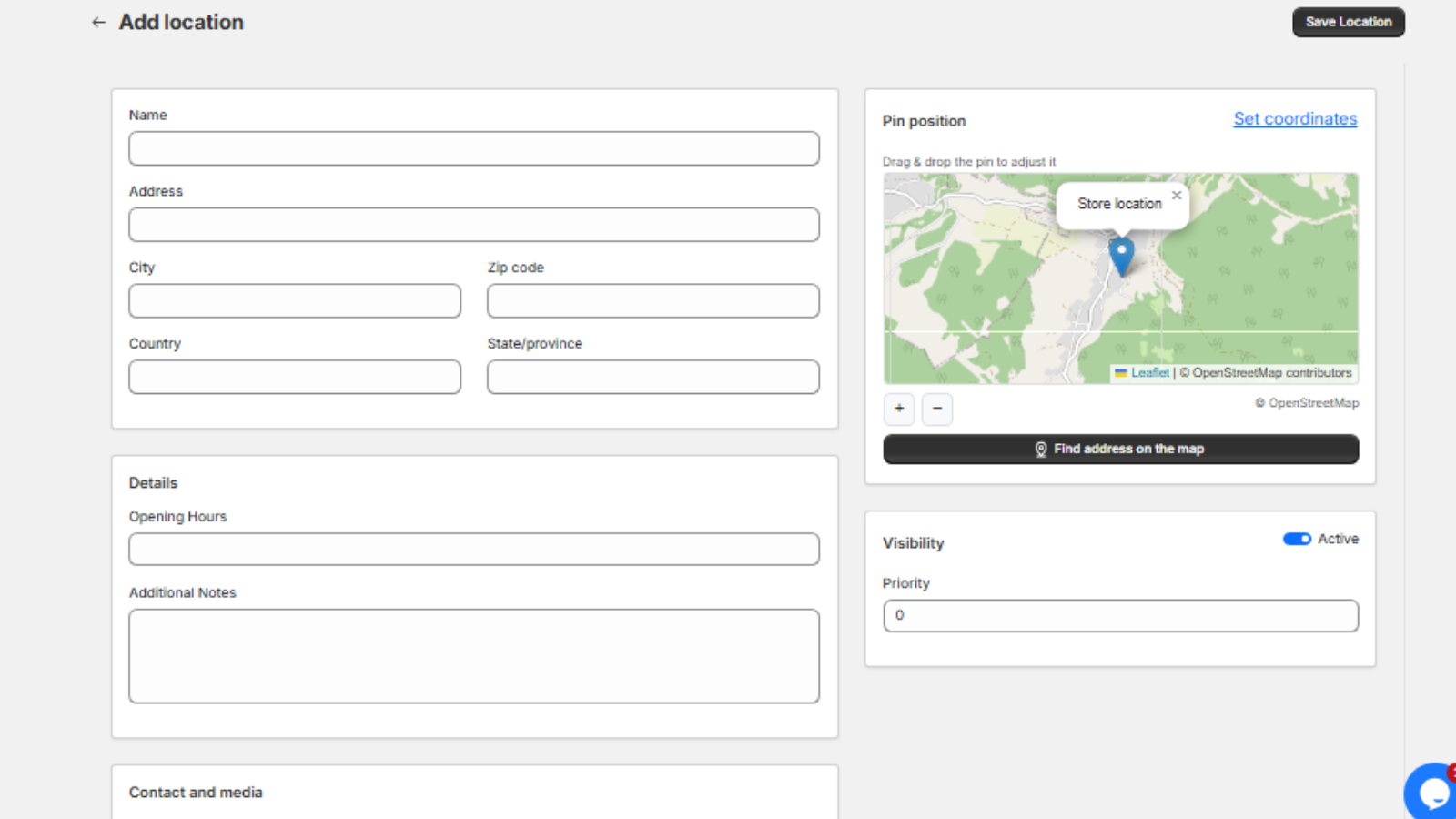The image size is (1456, 819).
Task: Select the State/province input field
Action: click(652, 377)
